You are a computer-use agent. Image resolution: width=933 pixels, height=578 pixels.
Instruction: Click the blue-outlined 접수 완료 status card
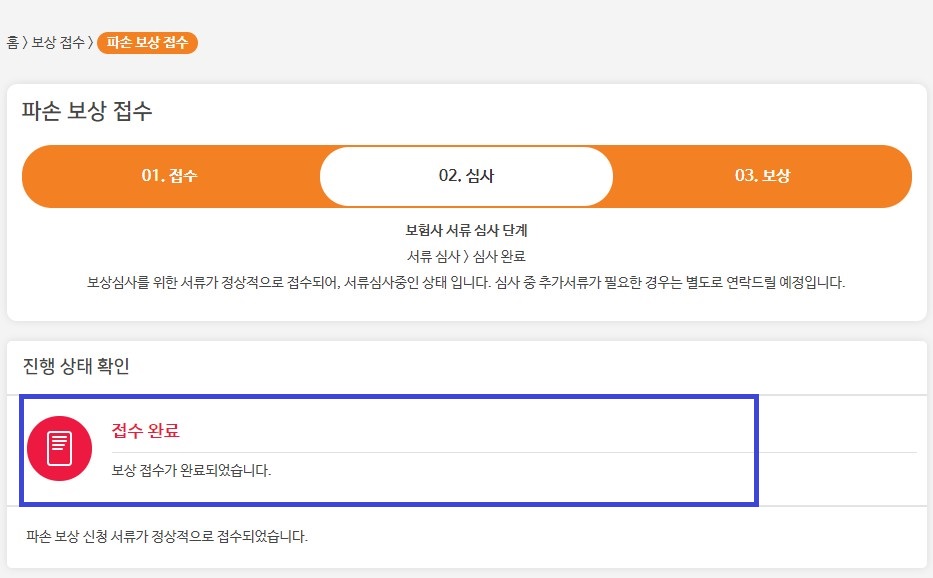(x=389, y=451)
